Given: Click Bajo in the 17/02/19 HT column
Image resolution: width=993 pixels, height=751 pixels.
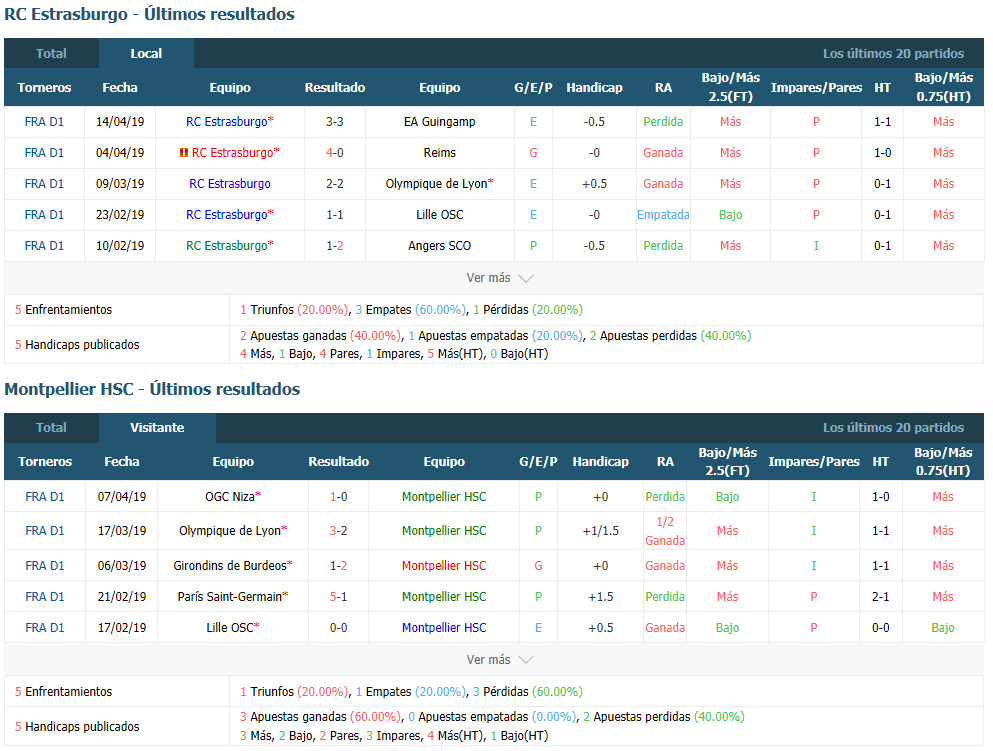Looking at the screenshot, I should (x=943, y=628).
